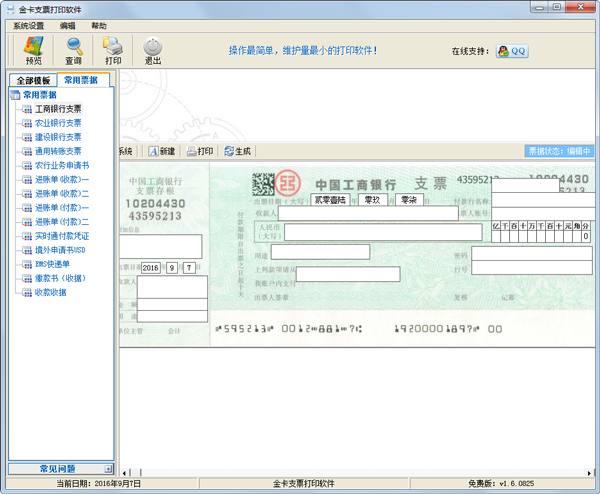The height and width of the screenshot is (494, 600).
Task: Click the 分 digit cell showing 0
Action: coord(585,236)
